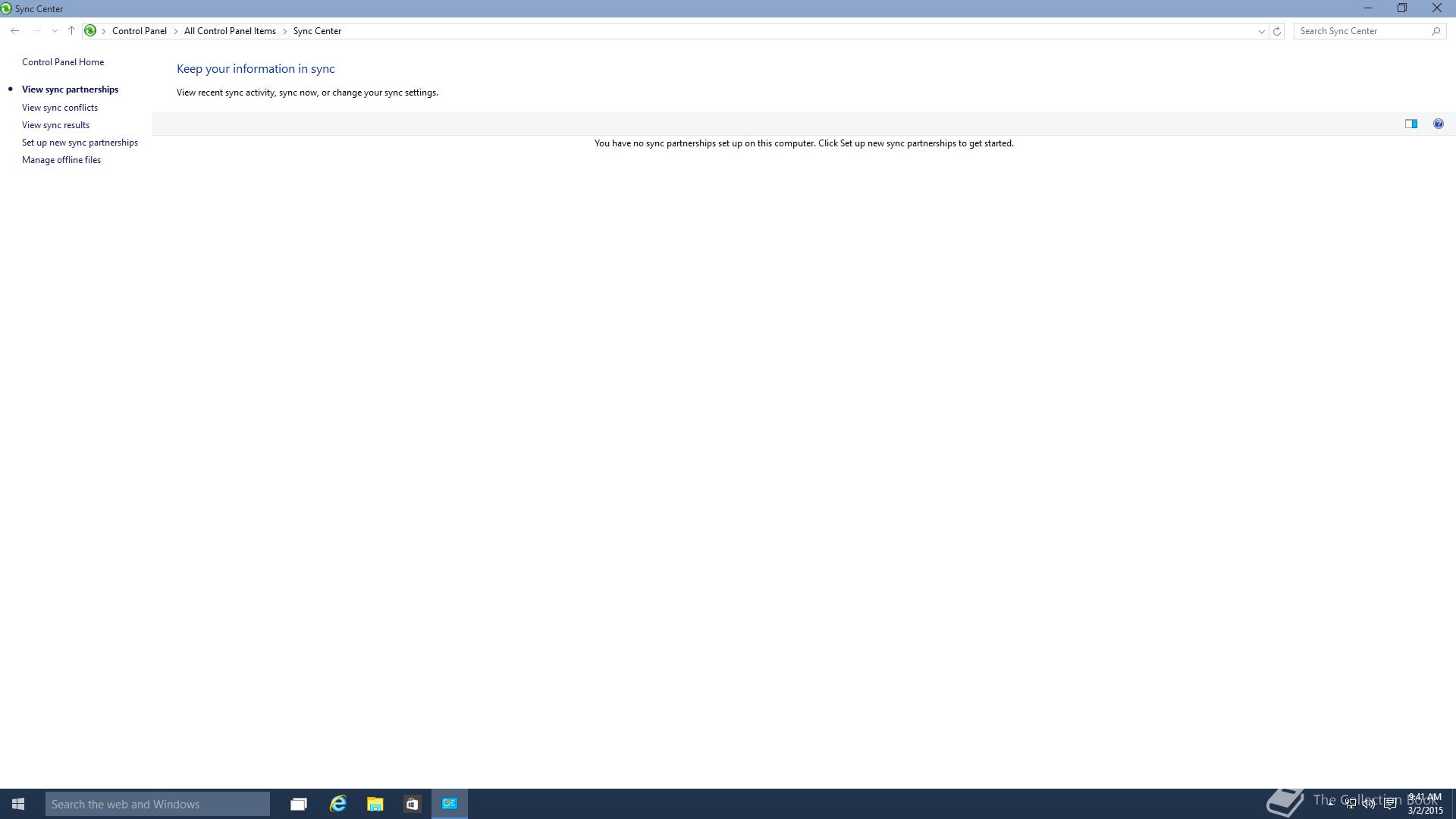Click the search magnifier icon
The image size is (1456, 819).
click(1436, 31)
